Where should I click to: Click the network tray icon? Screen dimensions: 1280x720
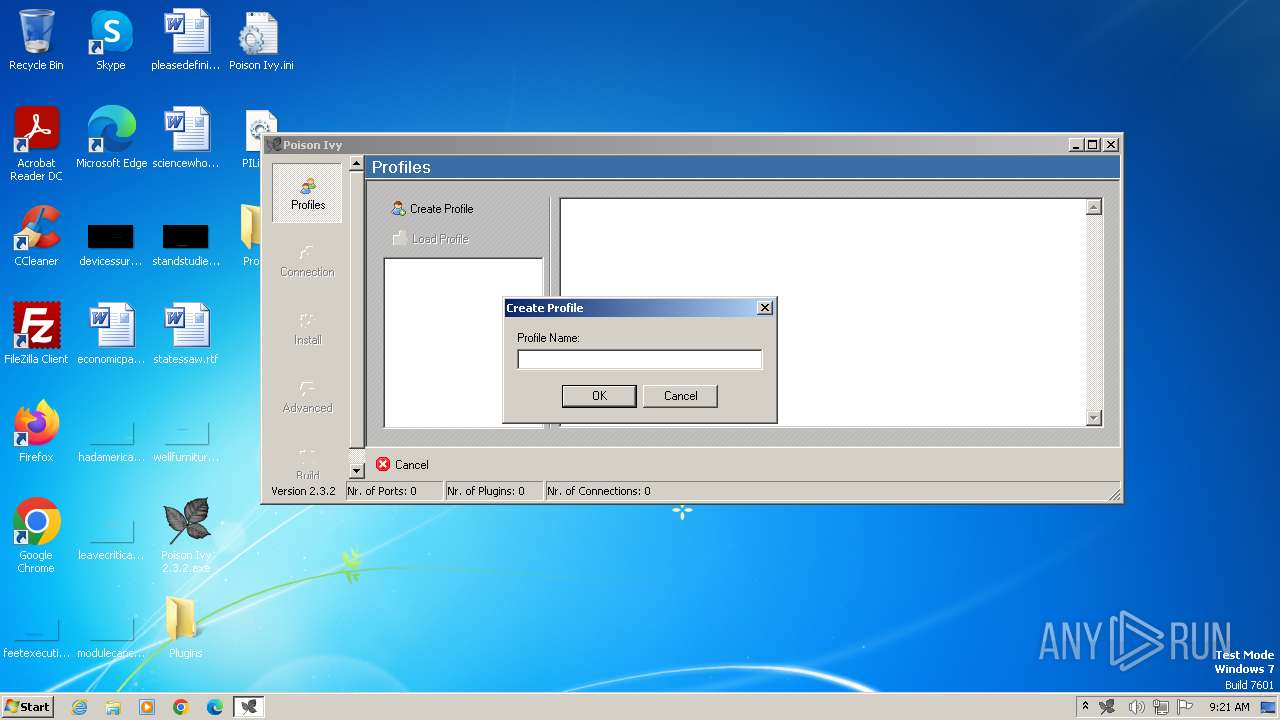[x=1160, y=707]
